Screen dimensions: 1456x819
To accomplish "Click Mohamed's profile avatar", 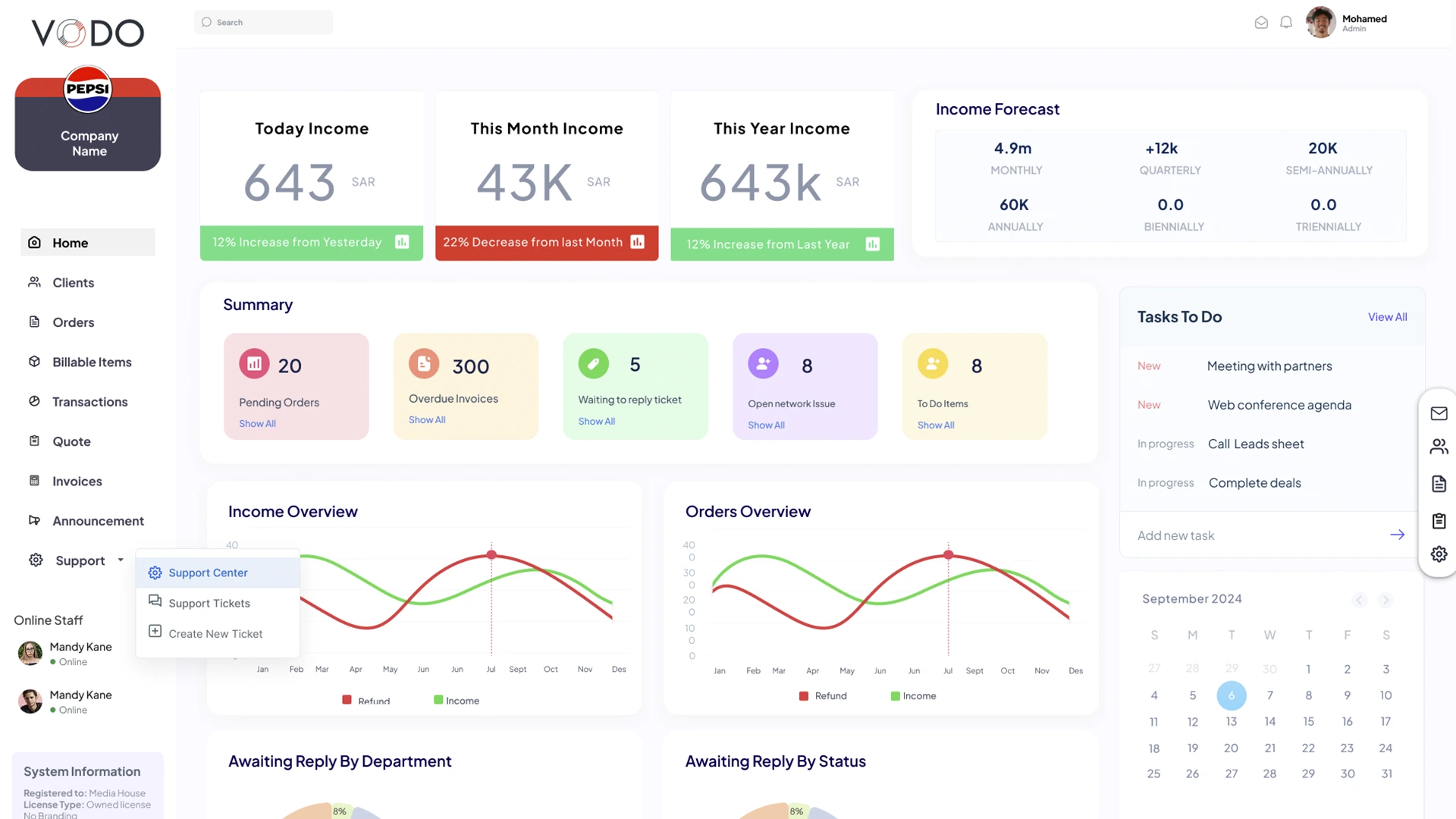I will 1320,23.
